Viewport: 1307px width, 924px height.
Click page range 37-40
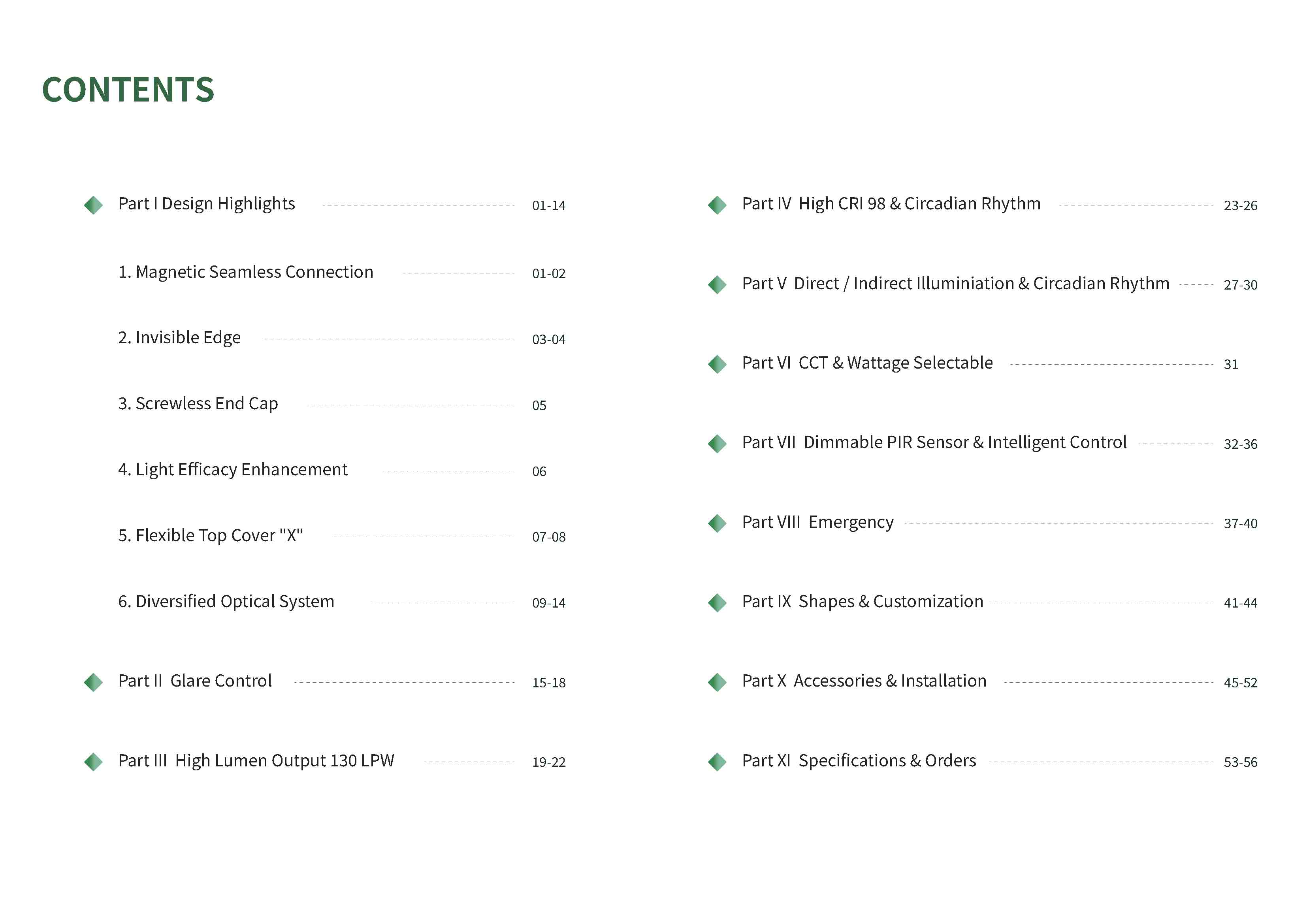(1240, 524)
